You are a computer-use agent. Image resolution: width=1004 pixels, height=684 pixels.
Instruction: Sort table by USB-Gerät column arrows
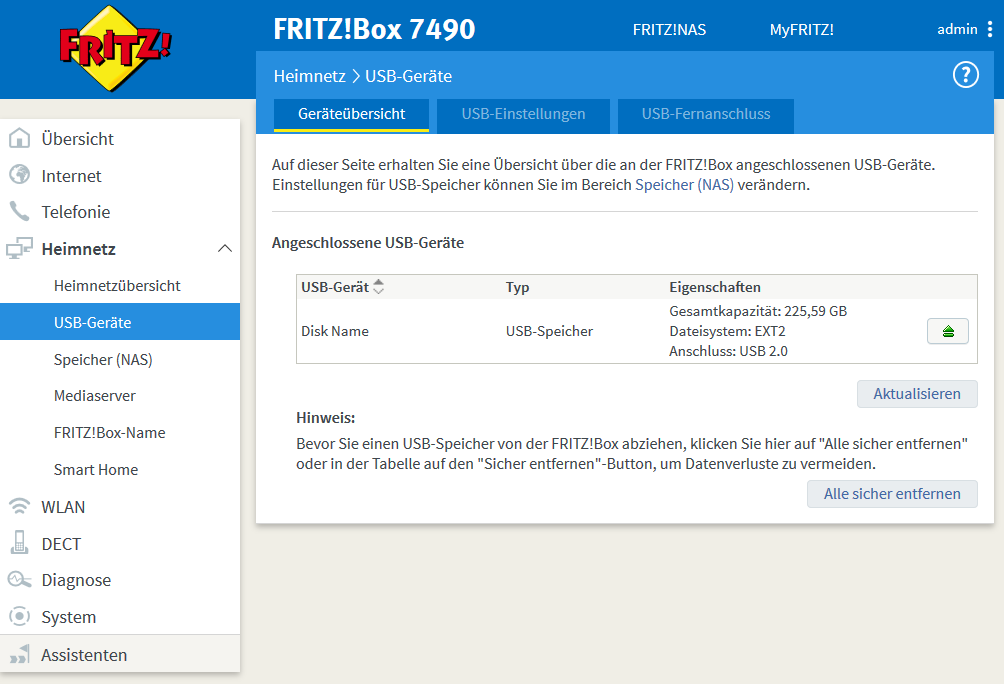point(378,287)
